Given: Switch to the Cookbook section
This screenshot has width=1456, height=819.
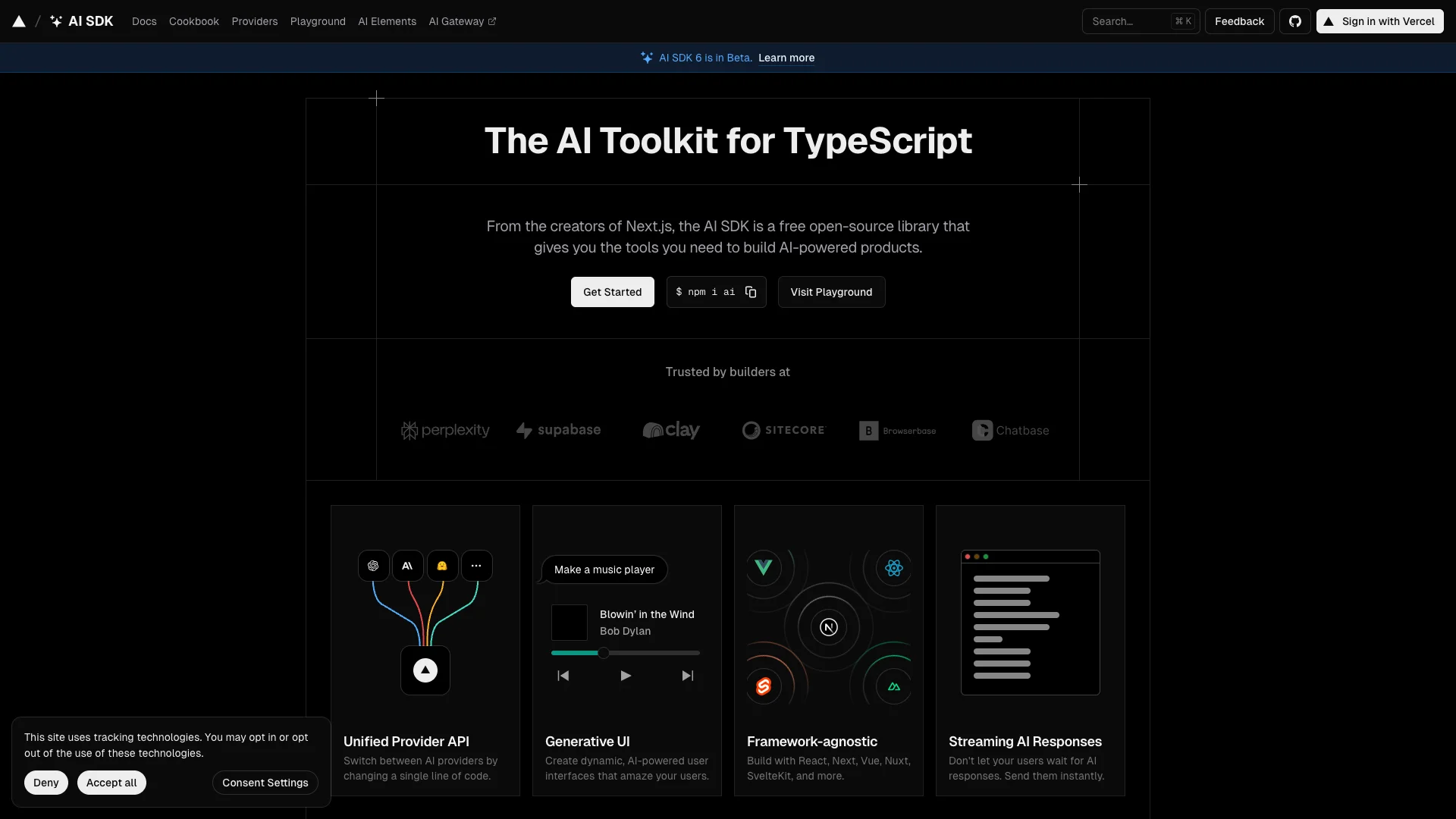Looking at the screenshot, I should 193,21.
